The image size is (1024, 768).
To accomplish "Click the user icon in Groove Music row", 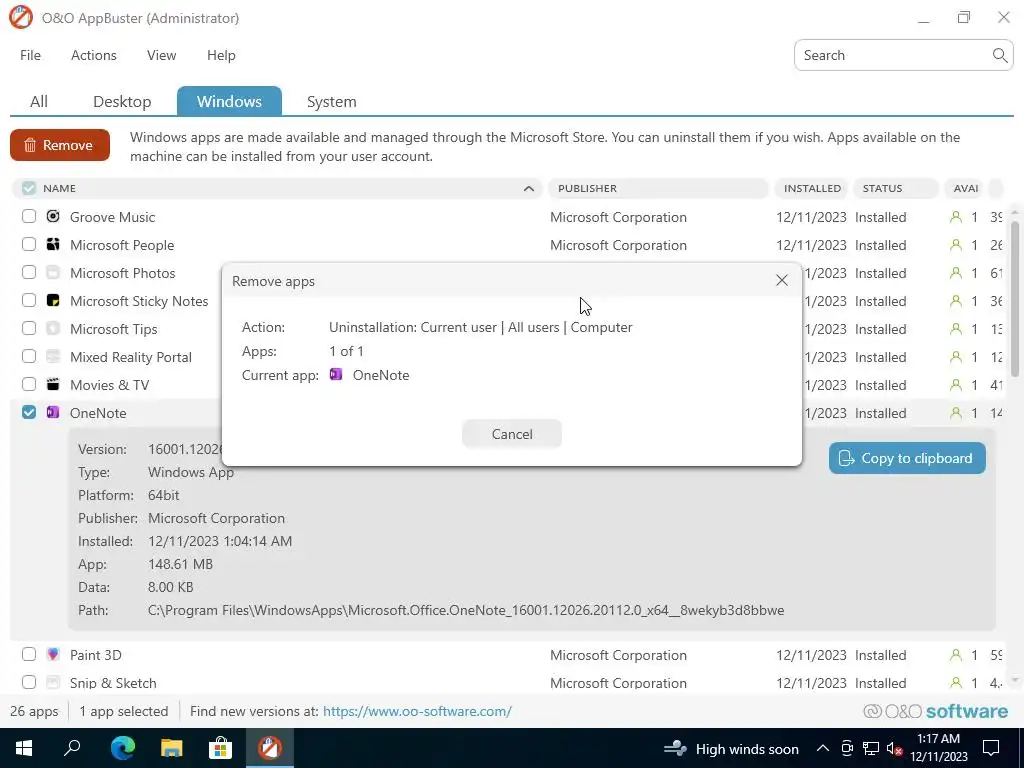I will (956, 217).
